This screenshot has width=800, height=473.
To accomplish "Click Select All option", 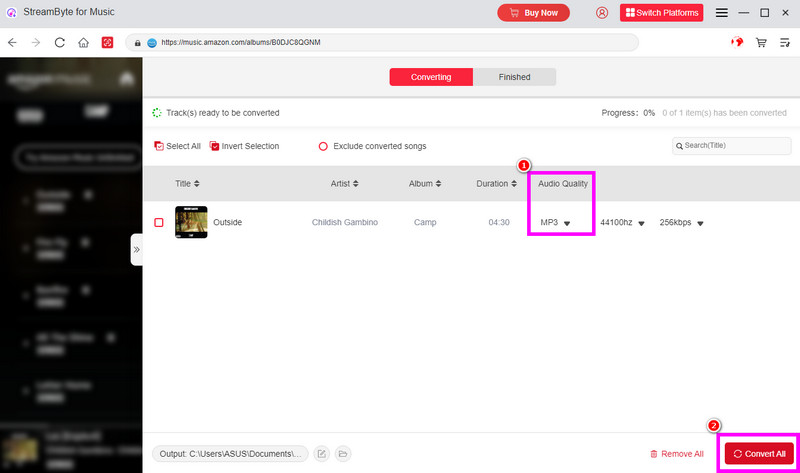I will [x=177, y=146].
